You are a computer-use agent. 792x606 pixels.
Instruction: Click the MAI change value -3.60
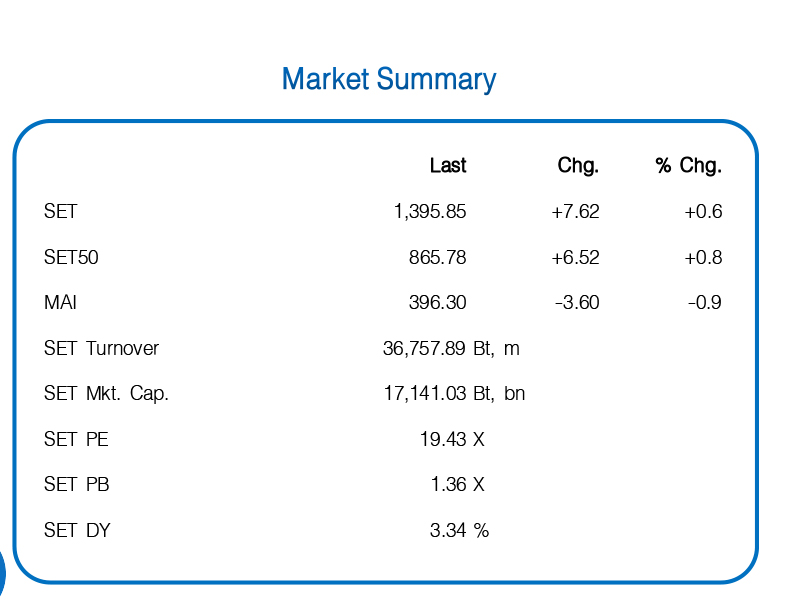tap(577, 302)
